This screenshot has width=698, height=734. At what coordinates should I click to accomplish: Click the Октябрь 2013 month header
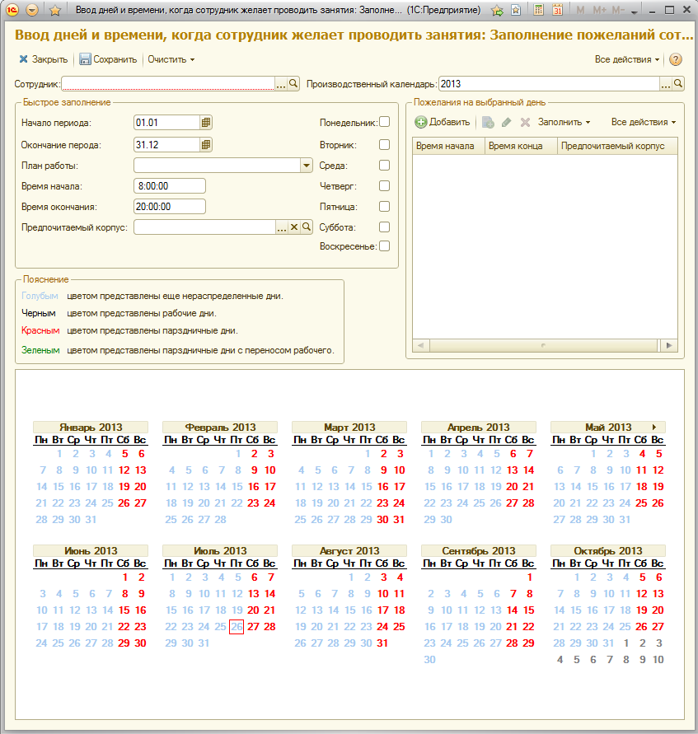tap(608, 550)
